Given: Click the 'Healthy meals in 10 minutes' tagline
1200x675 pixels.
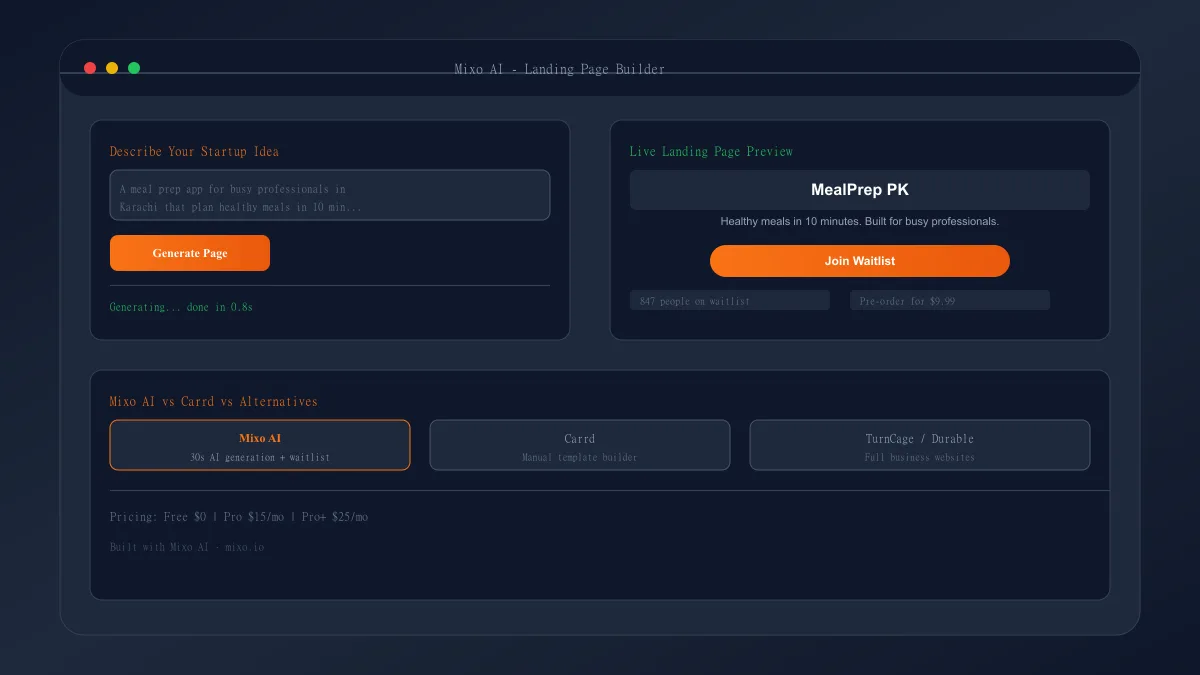Looking at the screenshot, I should click(x=860, y=221).
